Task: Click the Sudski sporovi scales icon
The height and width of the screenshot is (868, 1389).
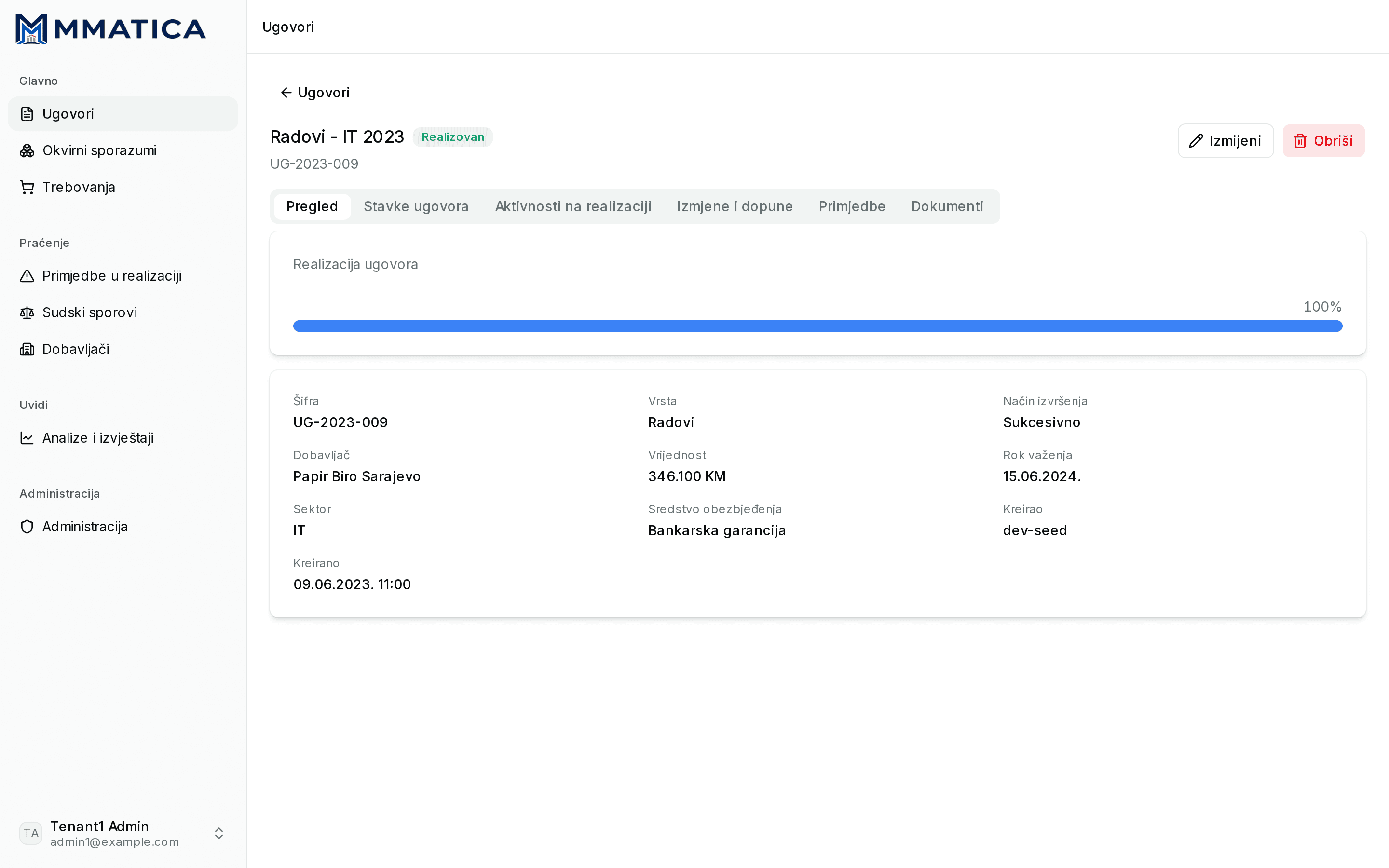Action: (x=27, y=313)
